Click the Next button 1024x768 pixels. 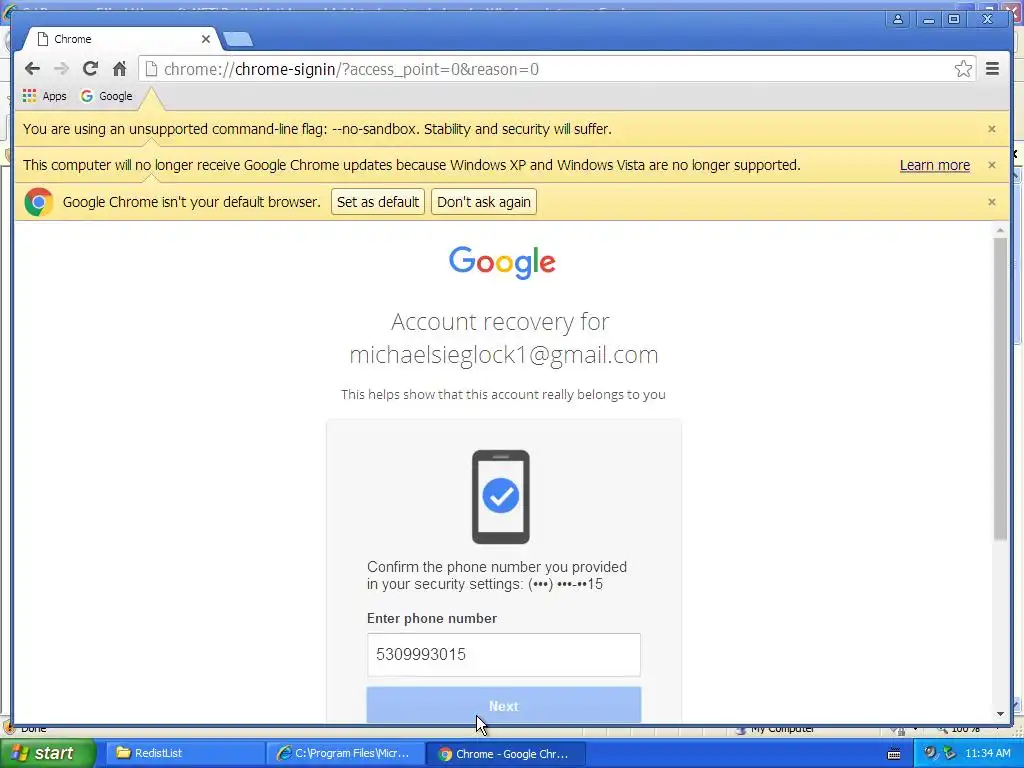504,705
